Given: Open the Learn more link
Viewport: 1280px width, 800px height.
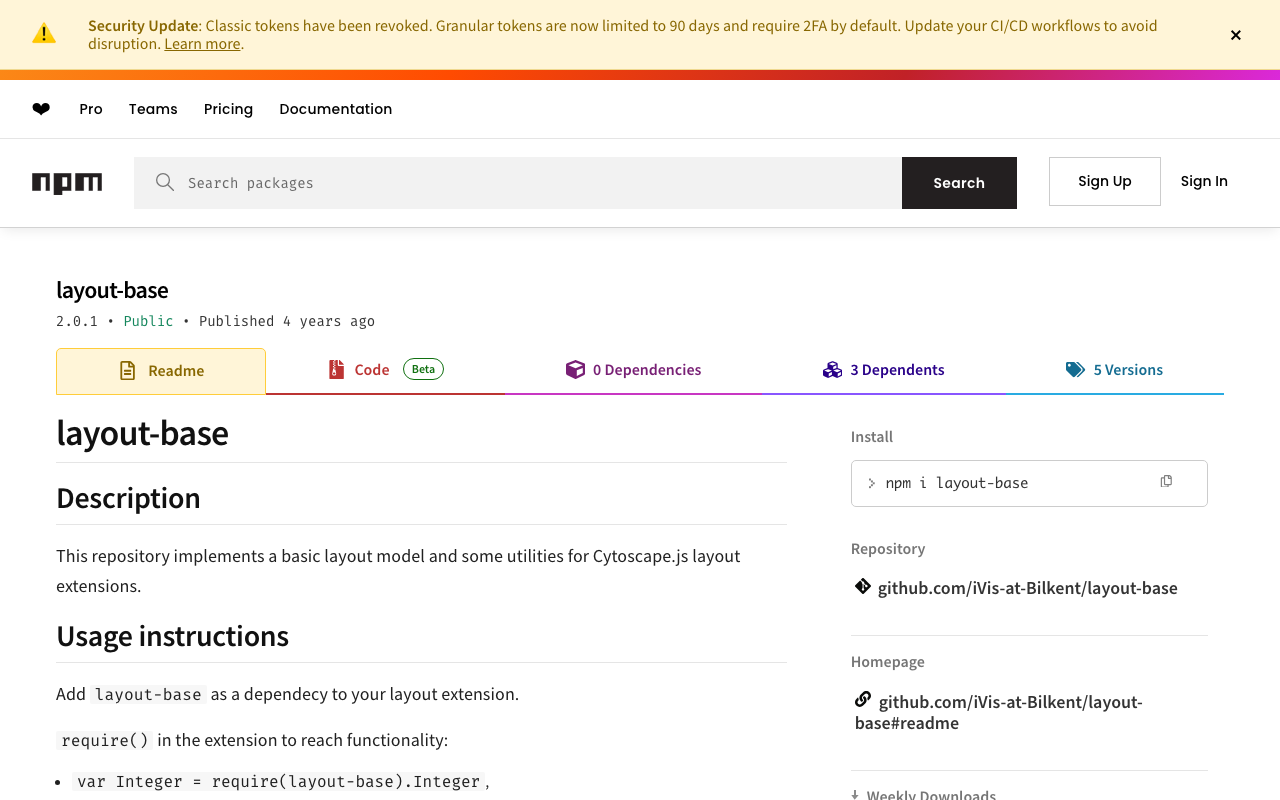Looking at the screenshot, I should pyautogui.click(x=202, y=44).
